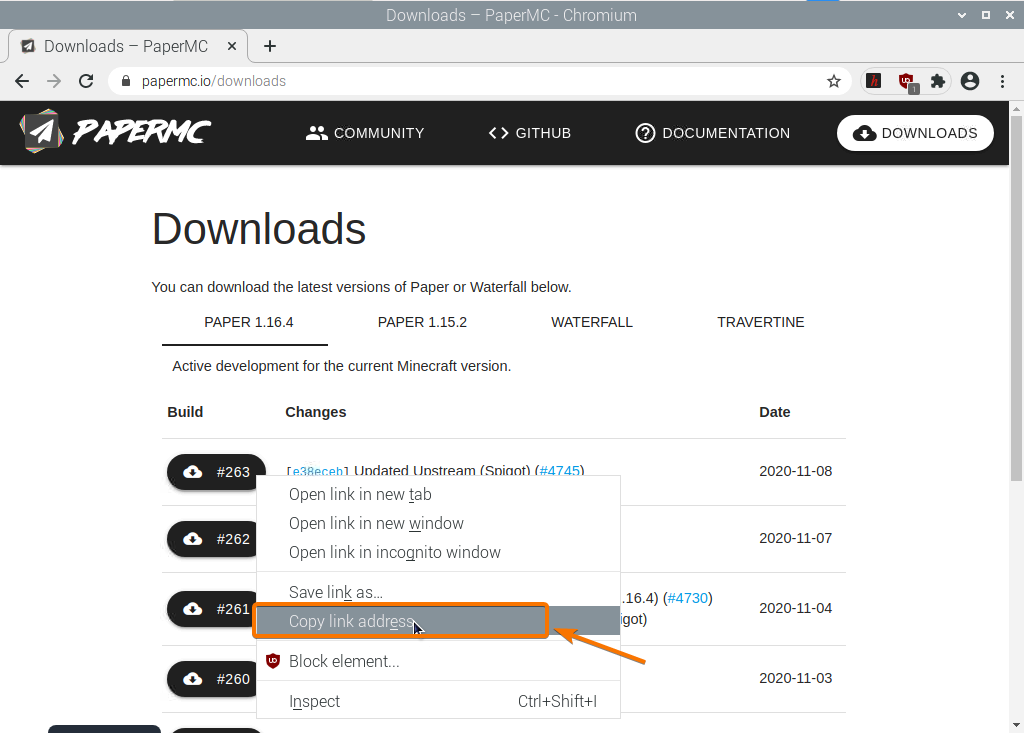Open the Documentation nav link

712,133
